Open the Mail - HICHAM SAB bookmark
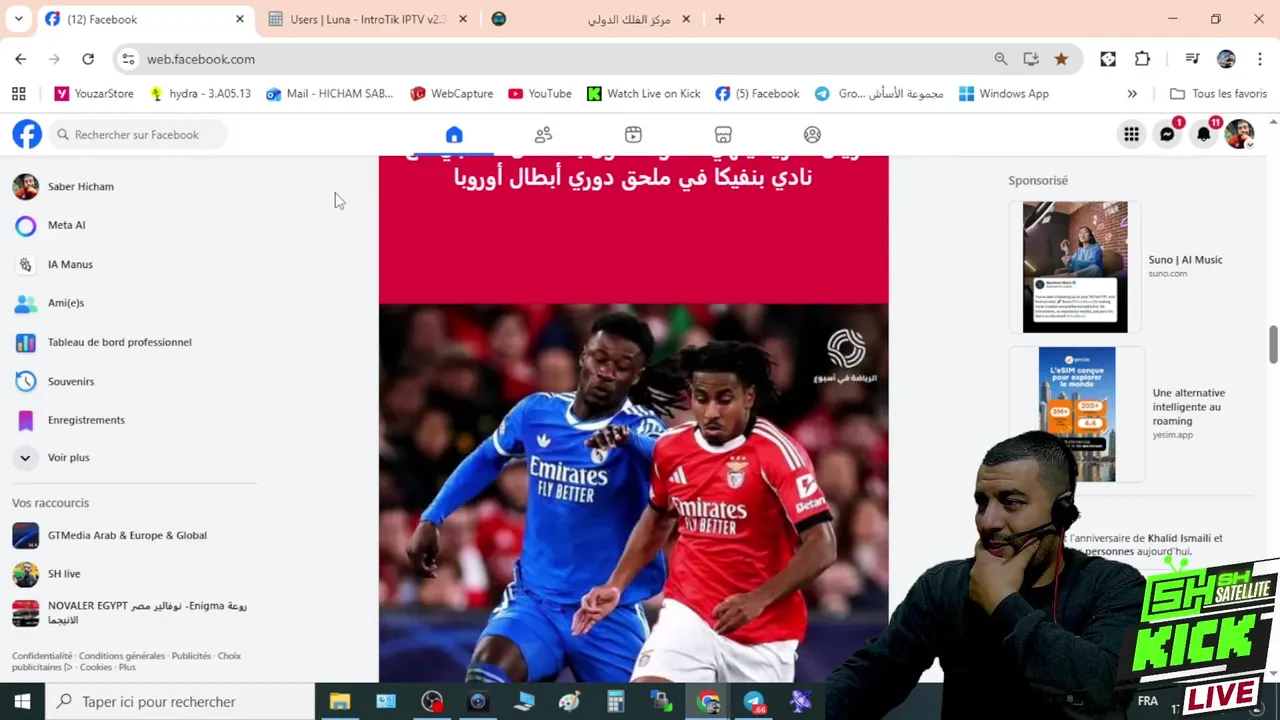The height and width of the screenshot is (720, 1280). tap(330, 93)
